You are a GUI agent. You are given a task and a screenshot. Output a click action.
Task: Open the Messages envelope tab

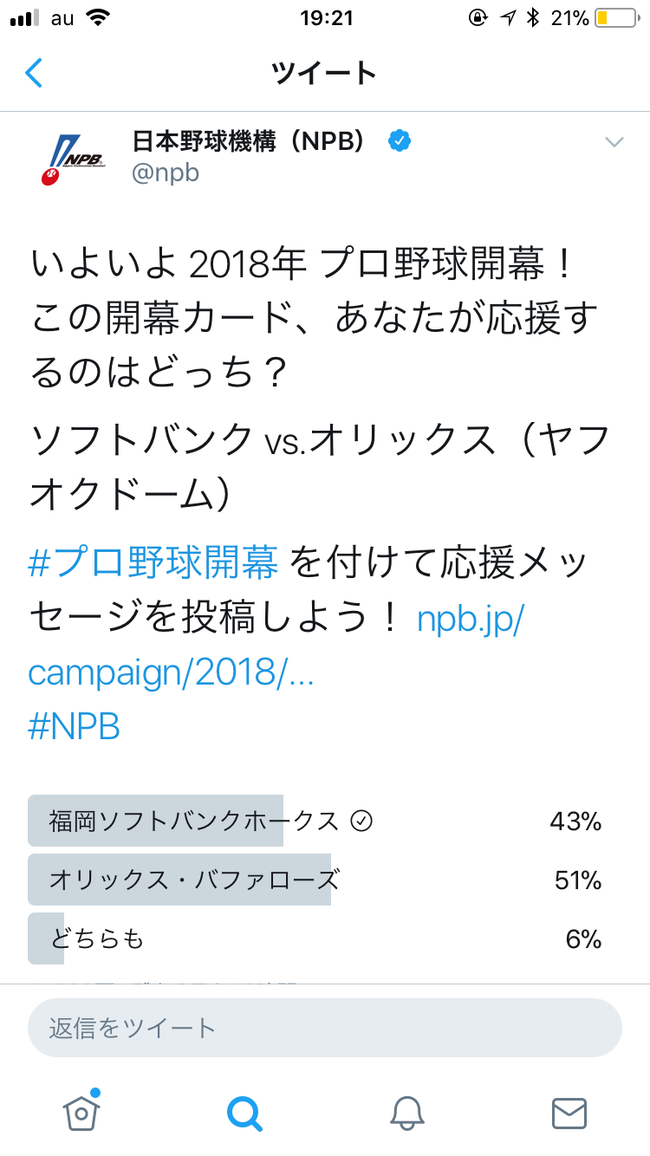tap(569, 1112)
